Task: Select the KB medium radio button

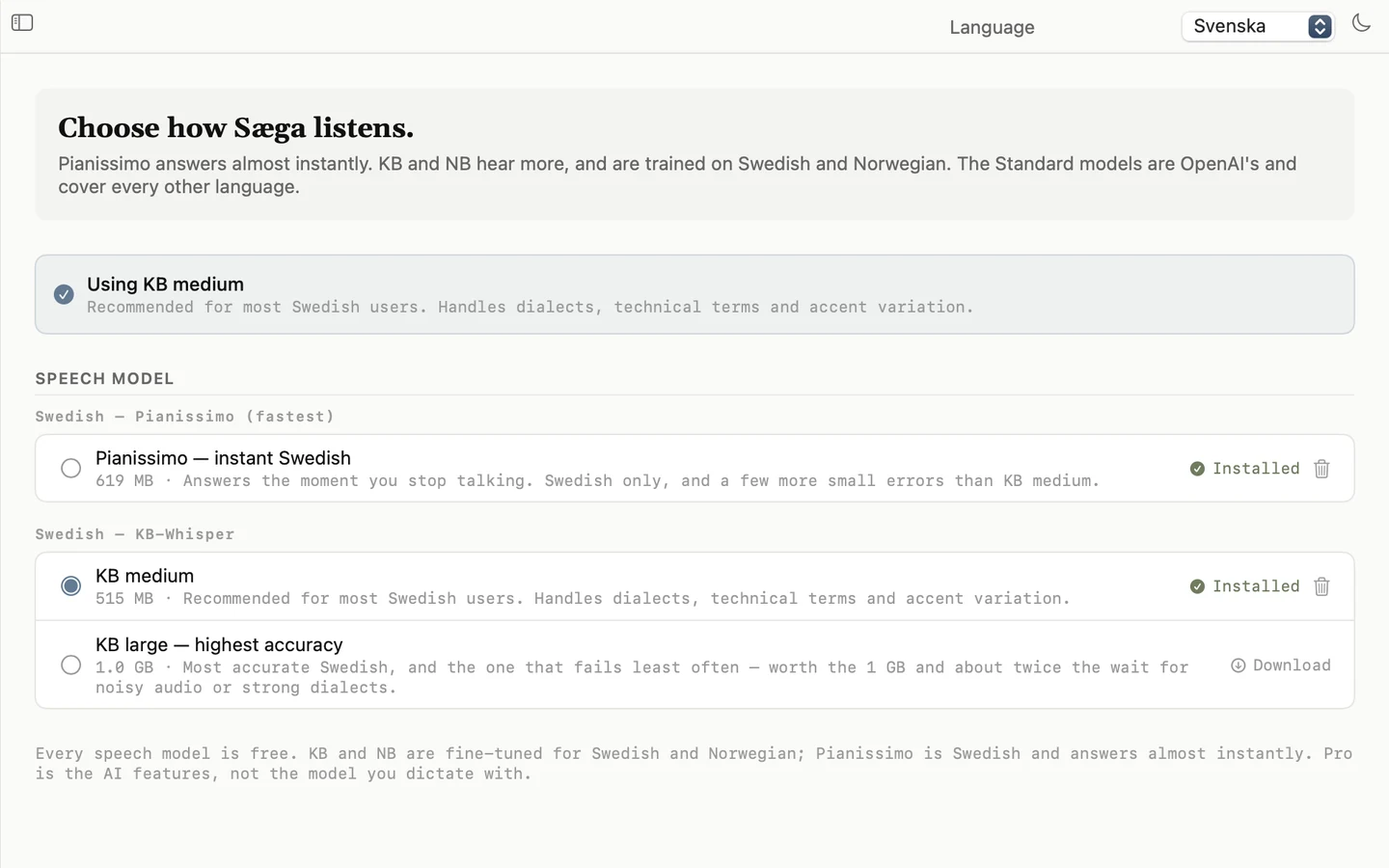Action: [x=70, y=586]
